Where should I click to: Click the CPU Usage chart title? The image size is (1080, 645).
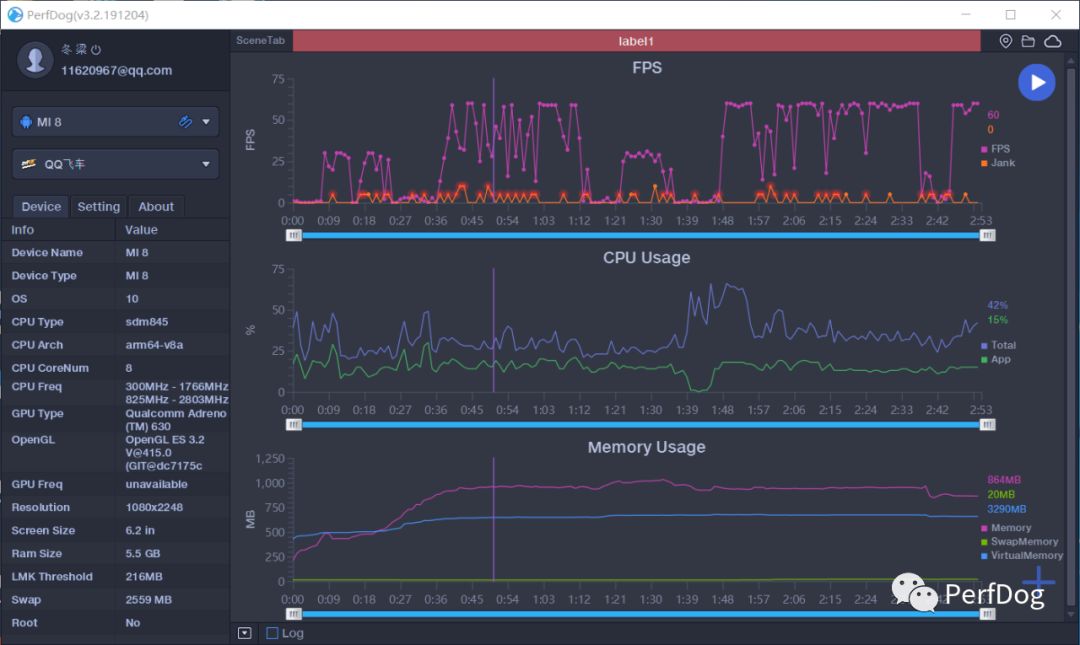pos(647,258)
